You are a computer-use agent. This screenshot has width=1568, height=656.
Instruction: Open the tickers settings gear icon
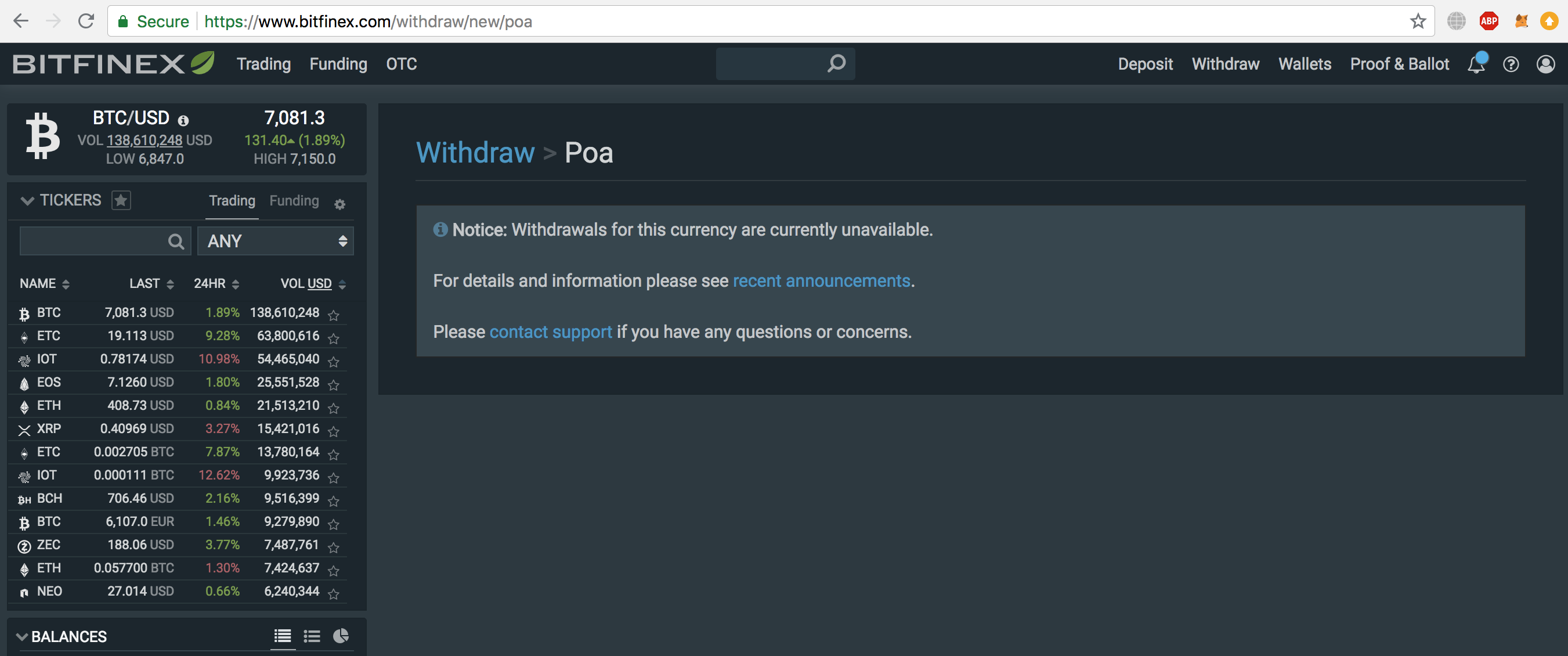(x=339, y=204)
